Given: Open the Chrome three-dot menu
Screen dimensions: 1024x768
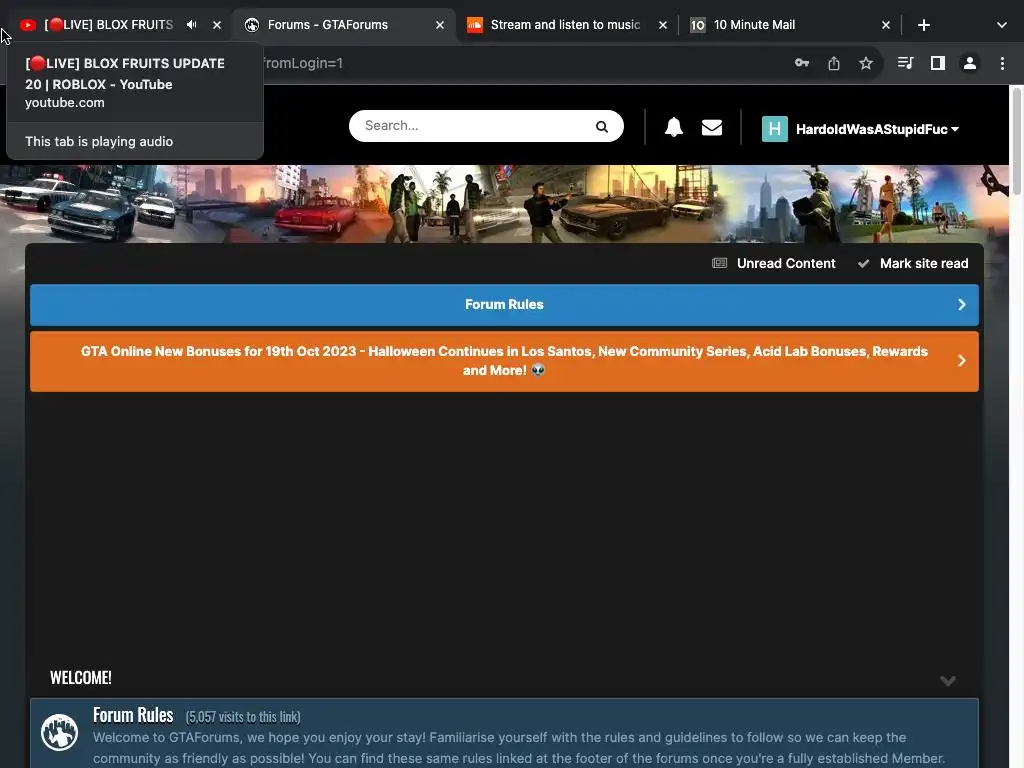Looking at the screenshot, I should tap(1002, 63).
